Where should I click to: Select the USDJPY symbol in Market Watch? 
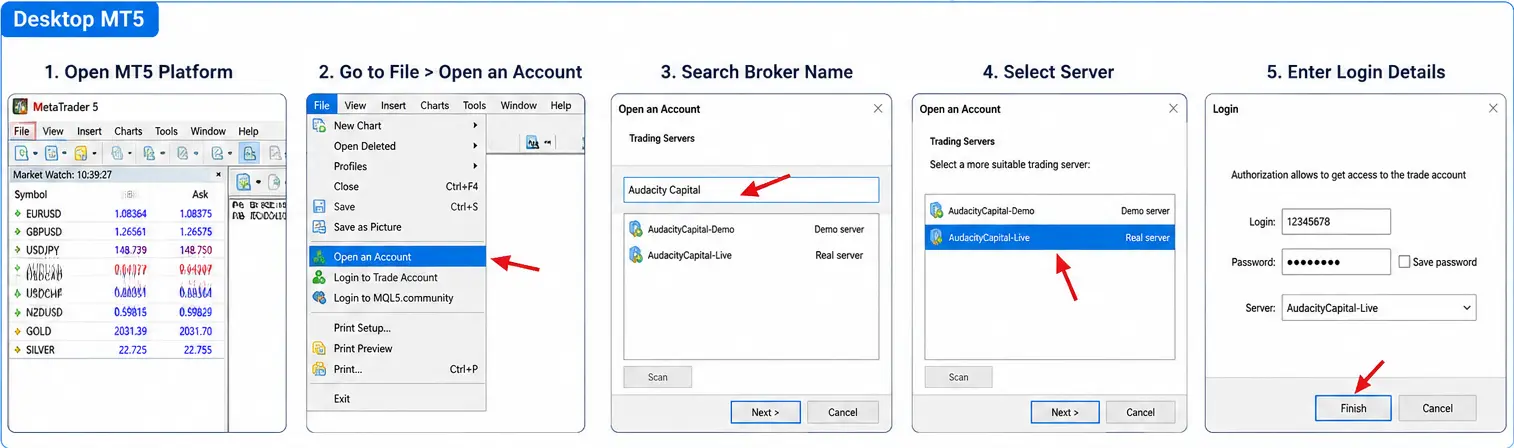(x=43, y=250)
